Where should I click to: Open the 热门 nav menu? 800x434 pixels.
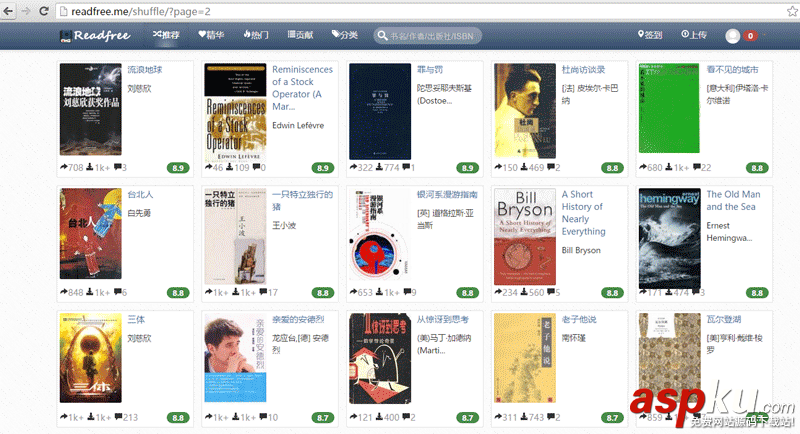click(256, 35)
